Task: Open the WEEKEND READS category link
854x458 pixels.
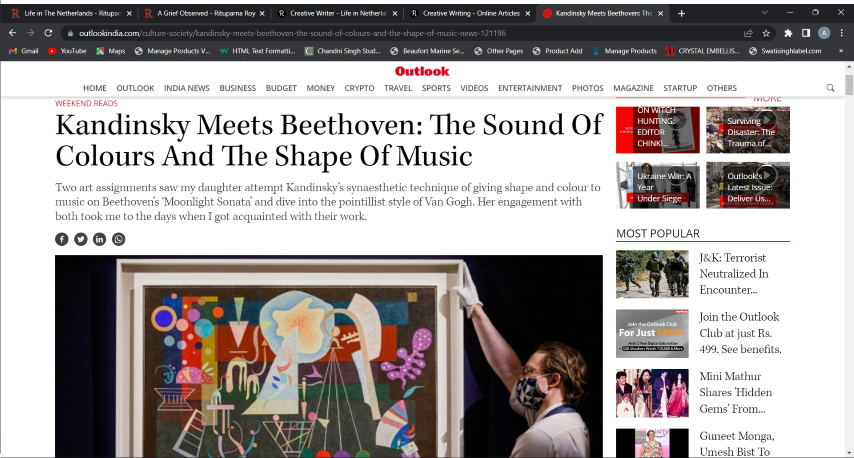Action: pos(86,103)
